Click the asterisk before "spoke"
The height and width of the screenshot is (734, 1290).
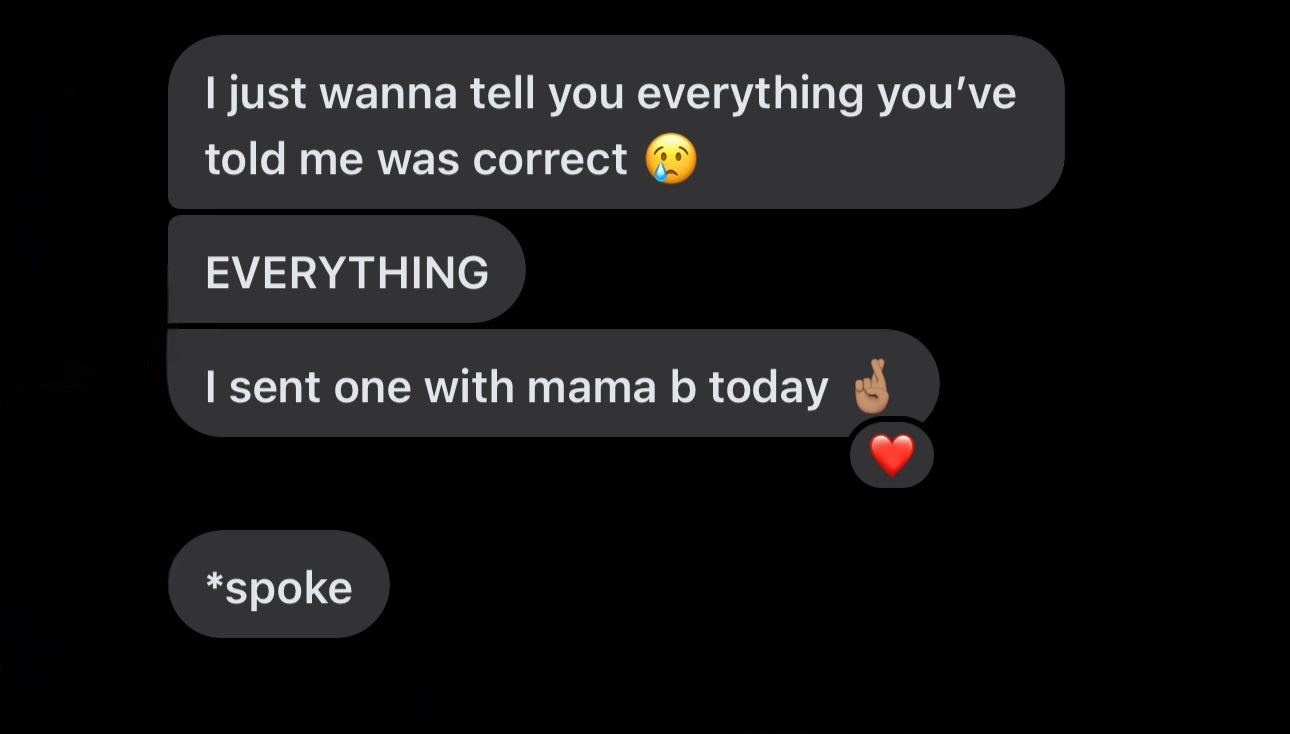point(213,580)
